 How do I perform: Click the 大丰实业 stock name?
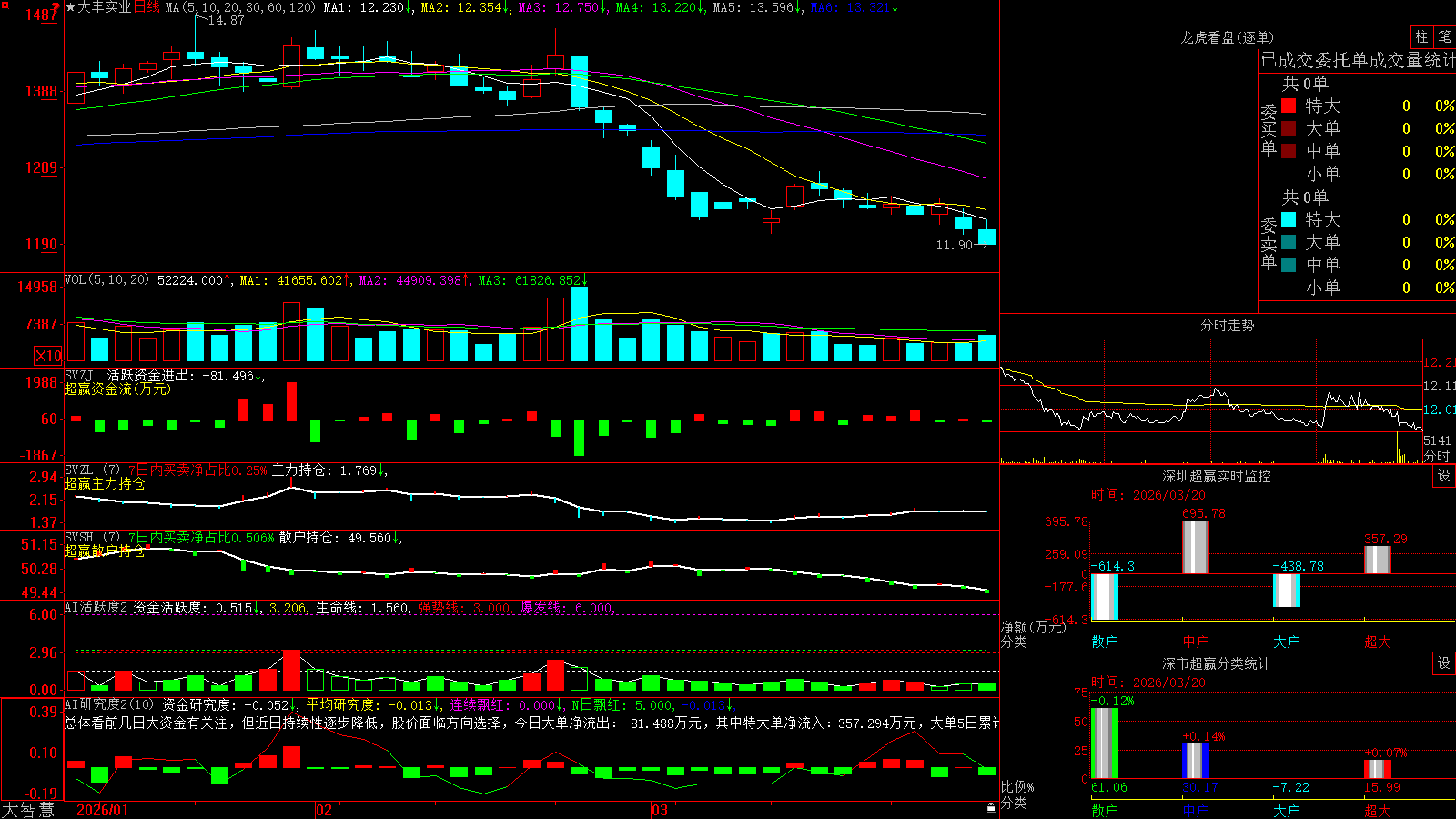click(x=104, y=7)
